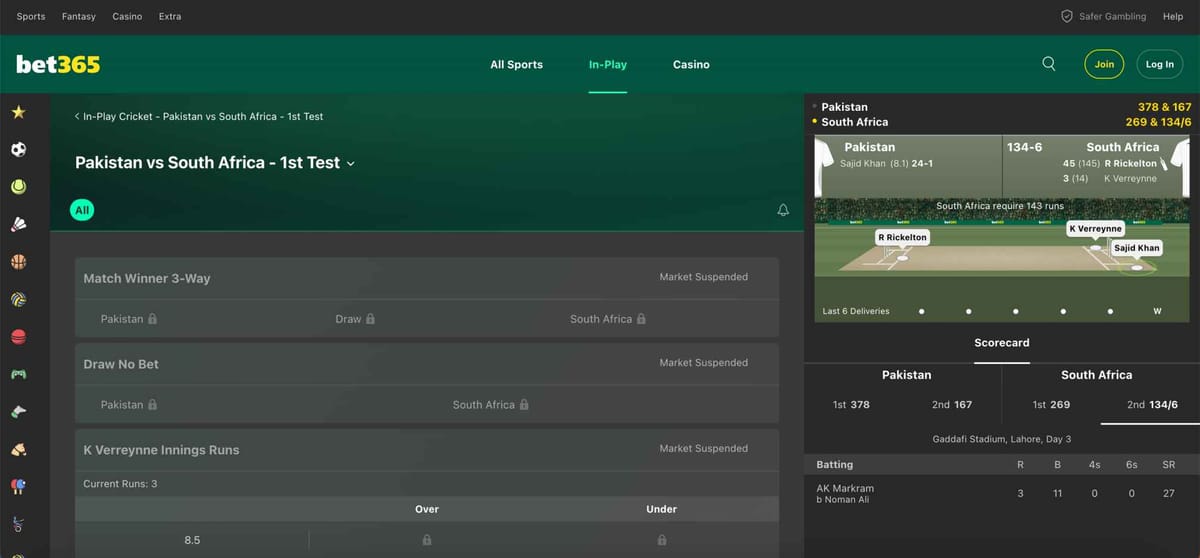Open Sports in the top bar
Screen dimensions: 1200x558
click(31, 16)
